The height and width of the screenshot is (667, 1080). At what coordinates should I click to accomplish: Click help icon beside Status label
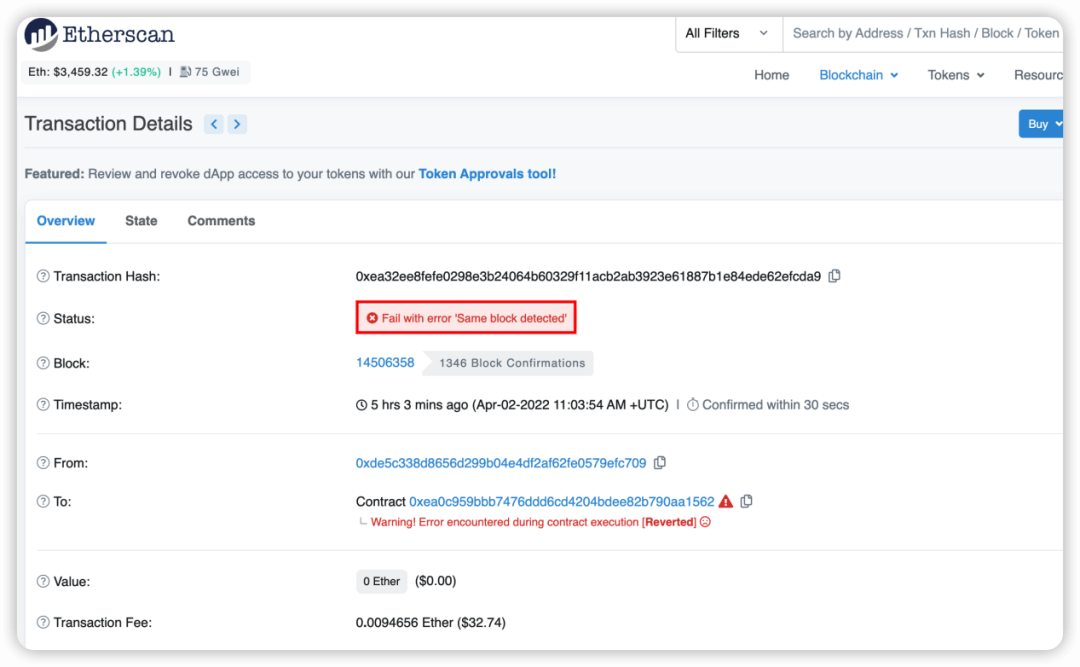click(43, 319)
